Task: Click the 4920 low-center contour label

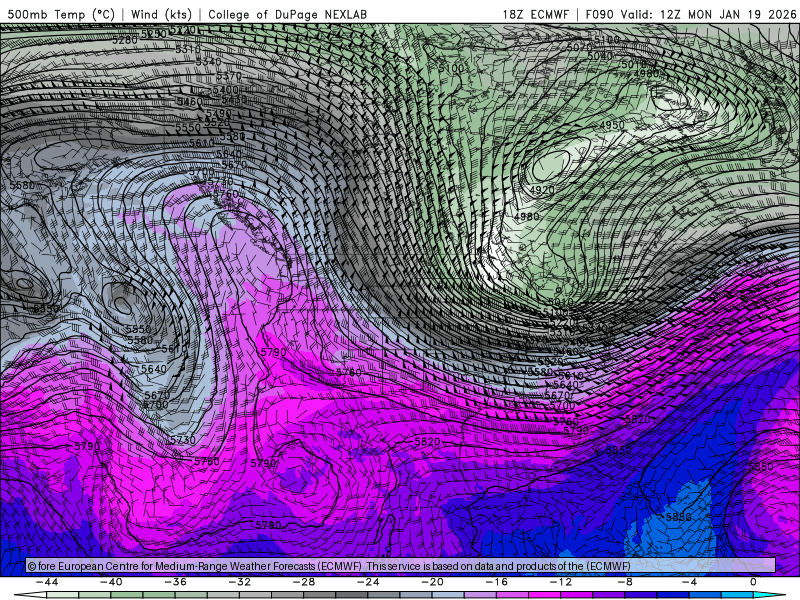Action: (x=542, y=190)
